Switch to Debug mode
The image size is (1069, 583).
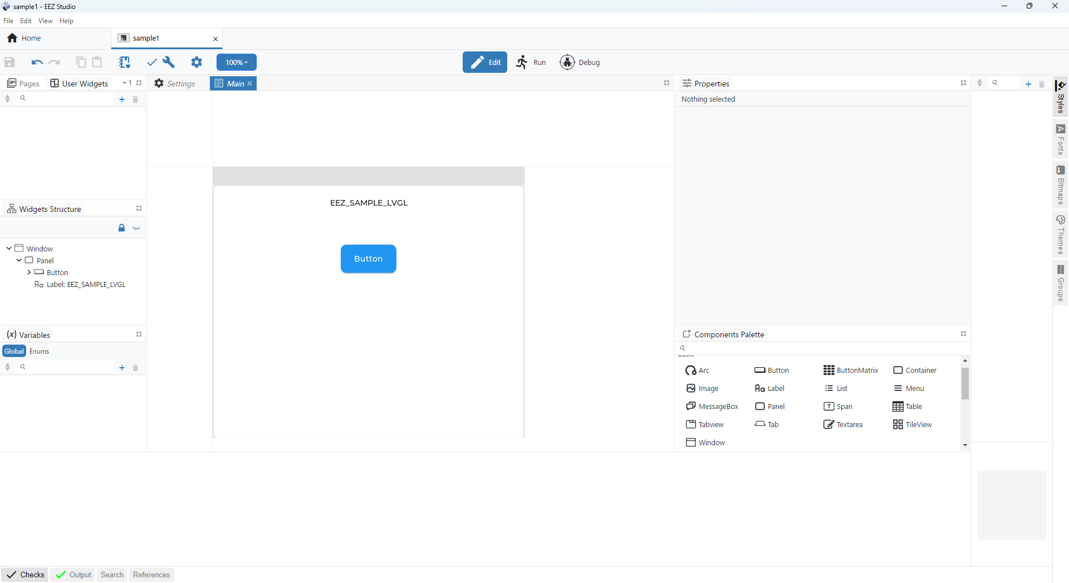click(x=580, y=62)
